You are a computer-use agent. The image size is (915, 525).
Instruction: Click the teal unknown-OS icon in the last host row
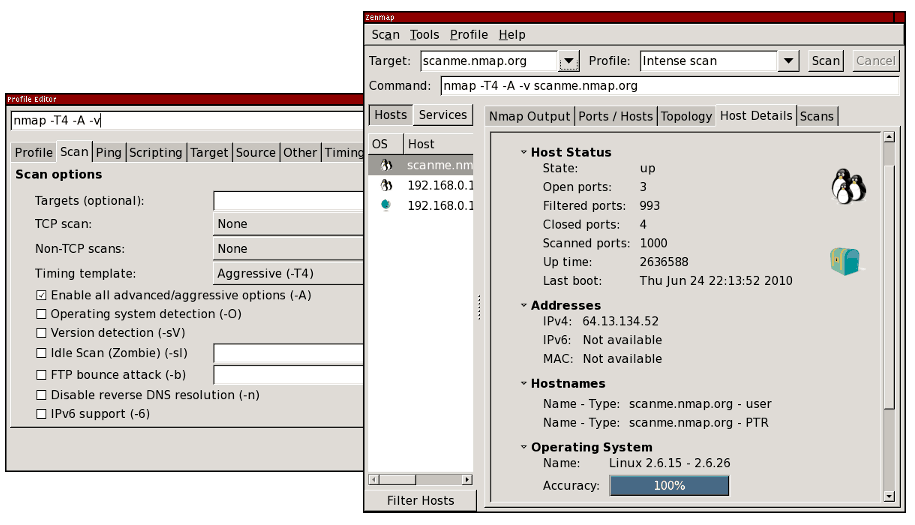click(x=386, y=205)
